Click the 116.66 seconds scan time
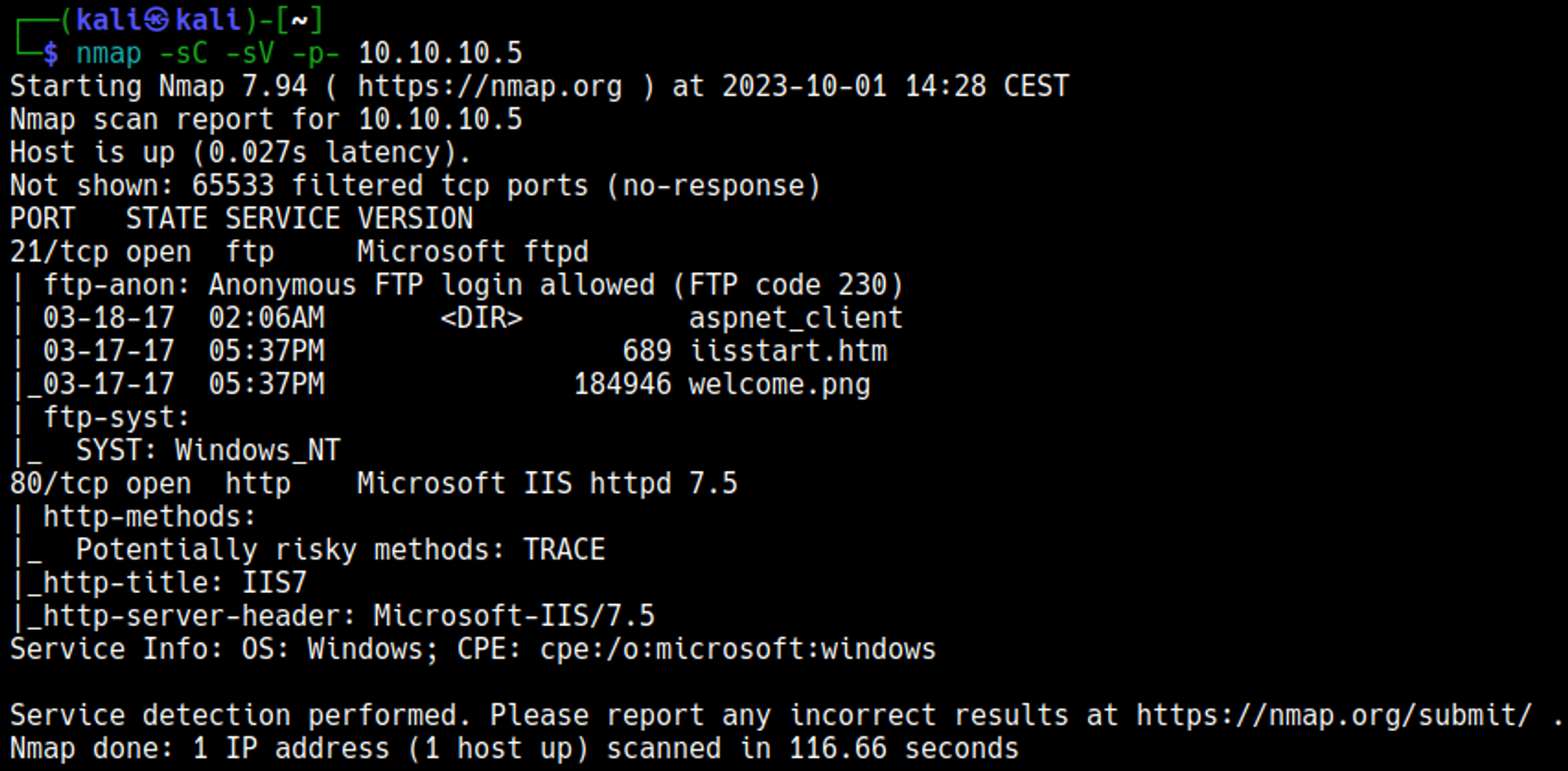The height and width of the screenshot is (771, 1568). point(903,749)
